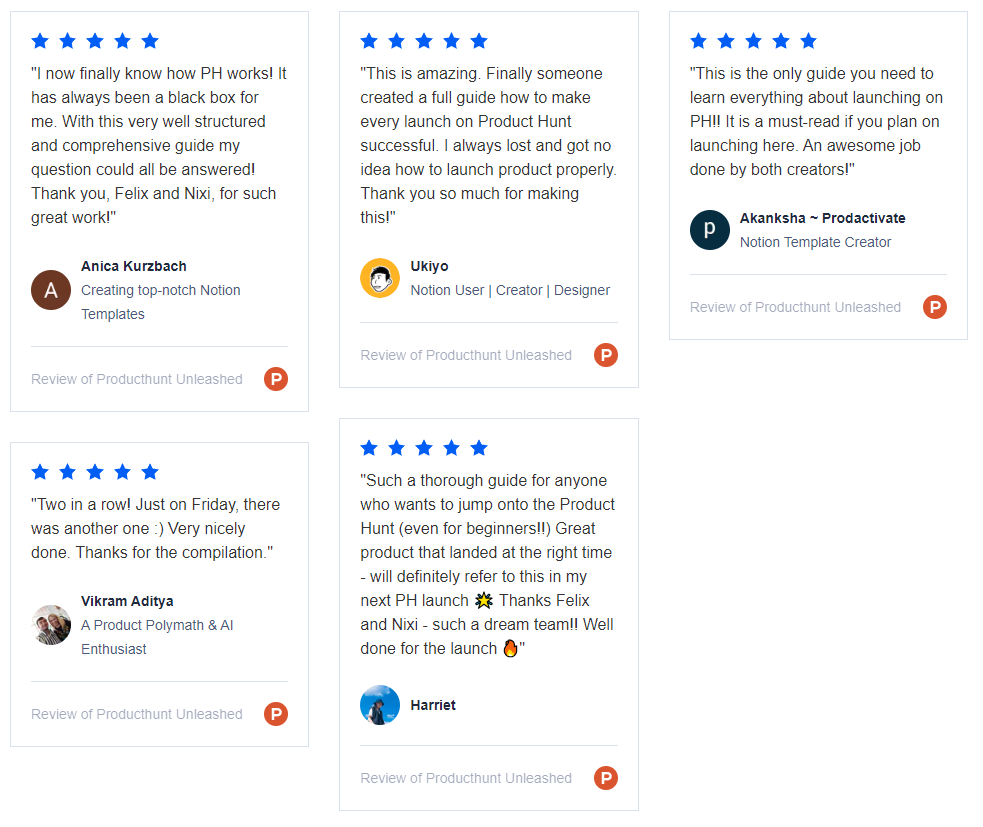Image resolution: width=983 pixels, height=827 pixels.
Task: Open 'Review of Producthunt Unleashed' link under Harriet
Action: click(466, 778)
